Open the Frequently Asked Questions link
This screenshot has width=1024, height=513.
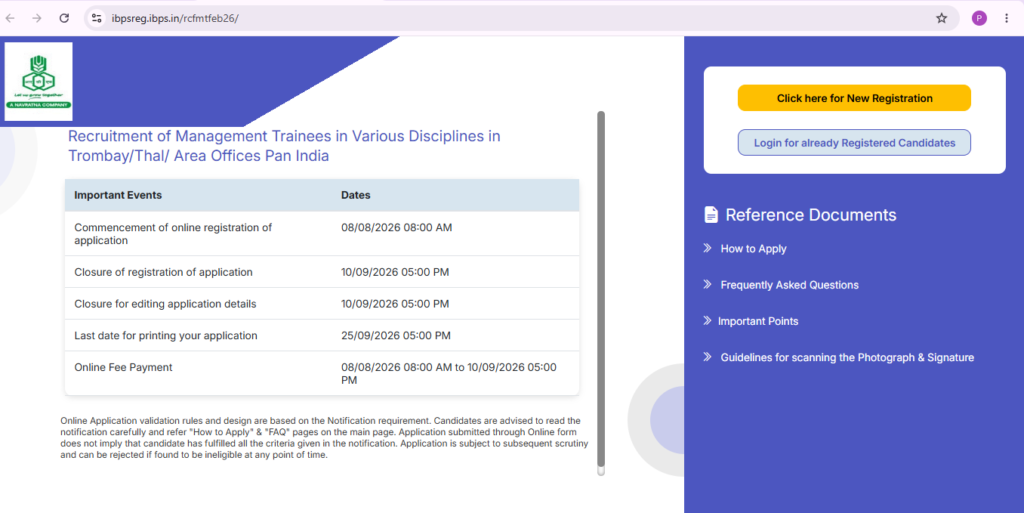[789, 285]
